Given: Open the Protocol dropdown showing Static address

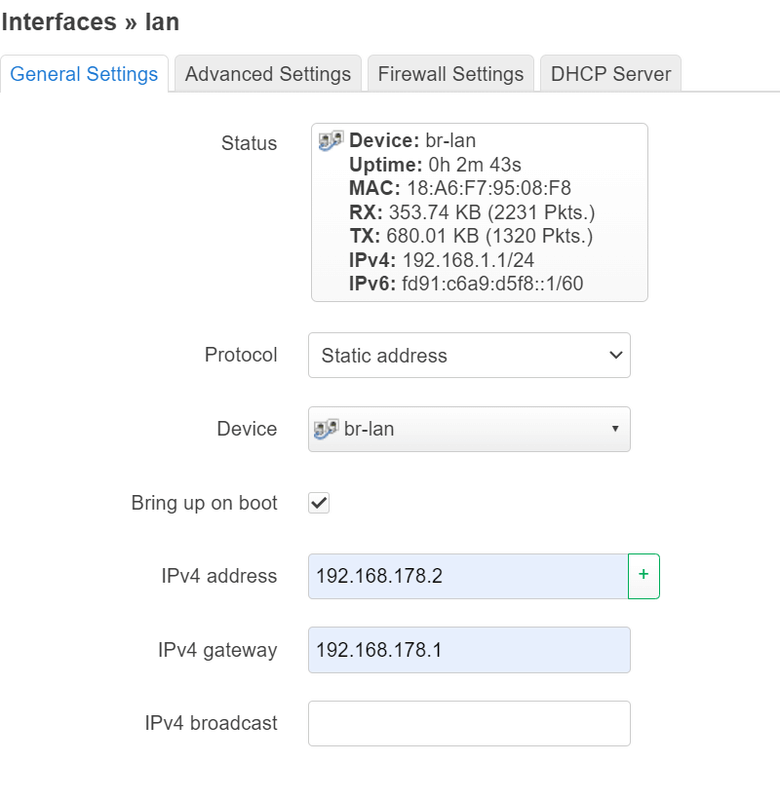Looking at the screenshot, I should pyautogui.click(x=469, y=355).
